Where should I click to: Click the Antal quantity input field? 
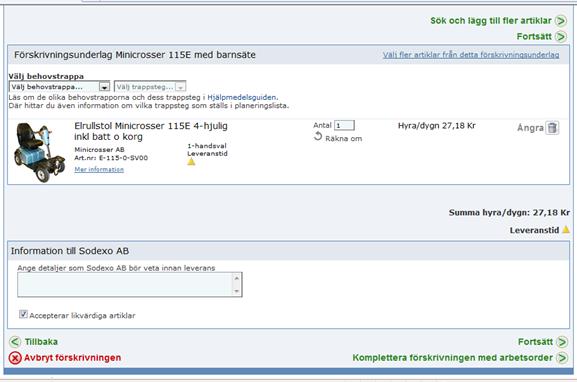point(344,125)
